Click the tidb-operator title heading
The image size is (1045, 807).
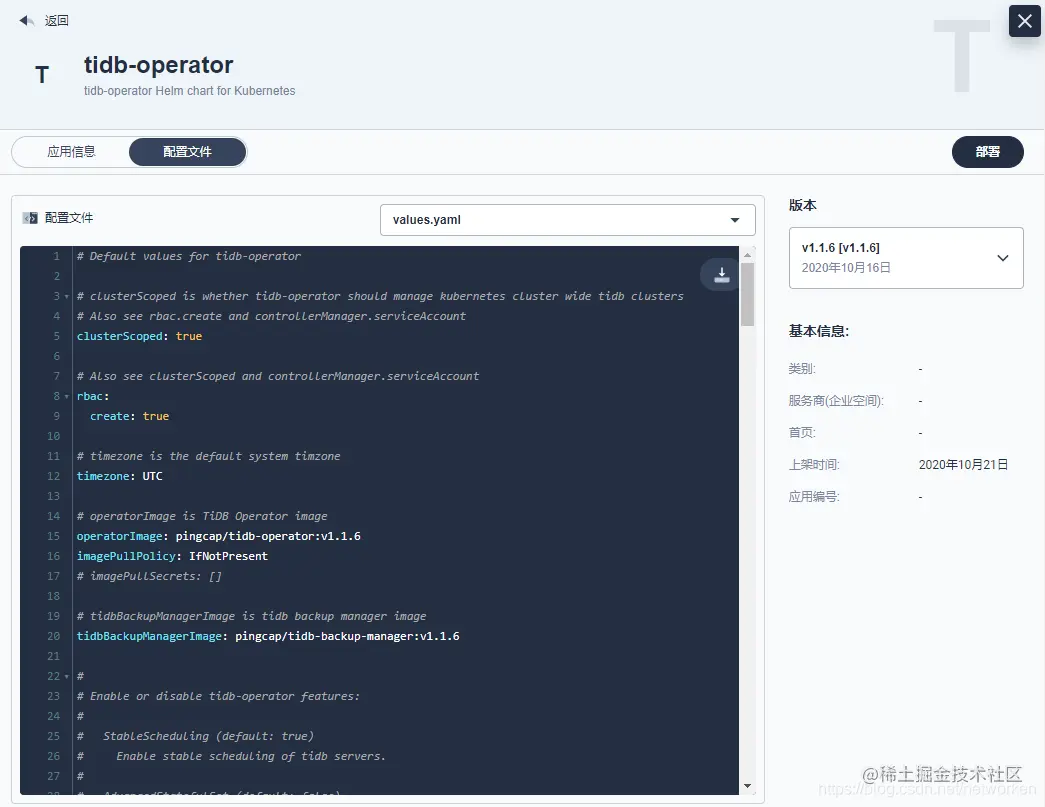click(x=159, y=65)
